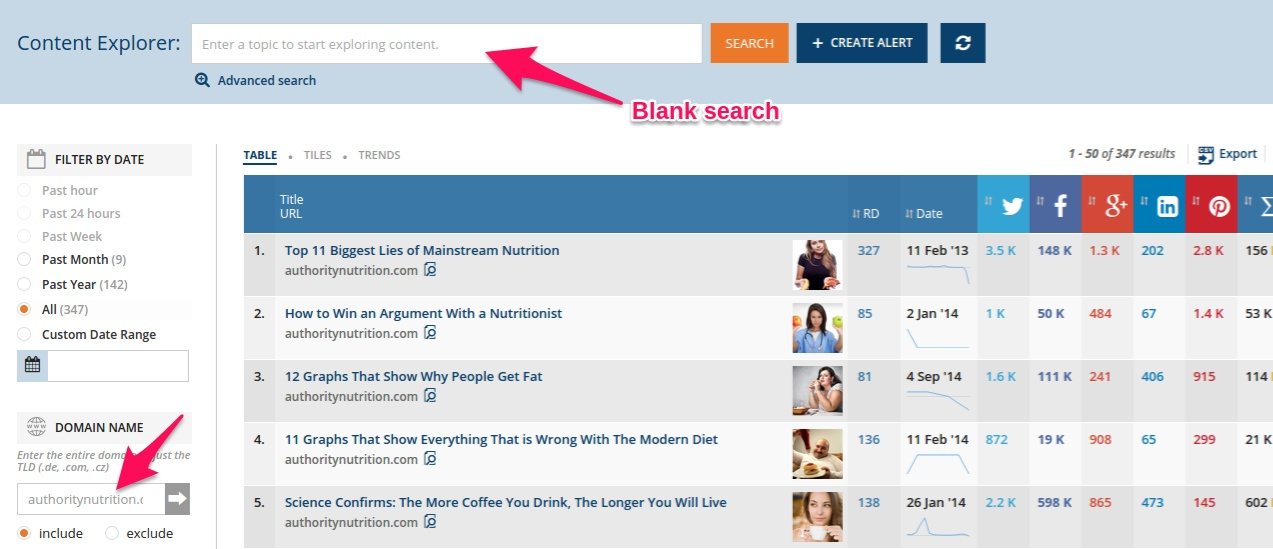
Task: Select the Past Year radio button
Action: (24, 285)
